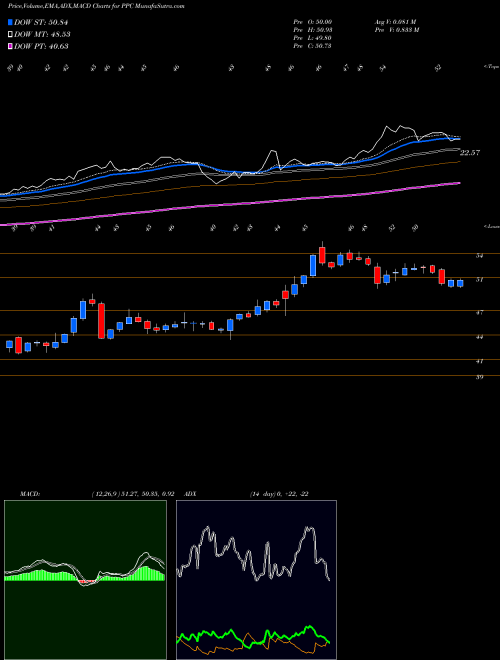The width and height of the screenshot is (500, 660).
Task: Click the '<Lows' marker label
Action: click(x=491, y=226)
